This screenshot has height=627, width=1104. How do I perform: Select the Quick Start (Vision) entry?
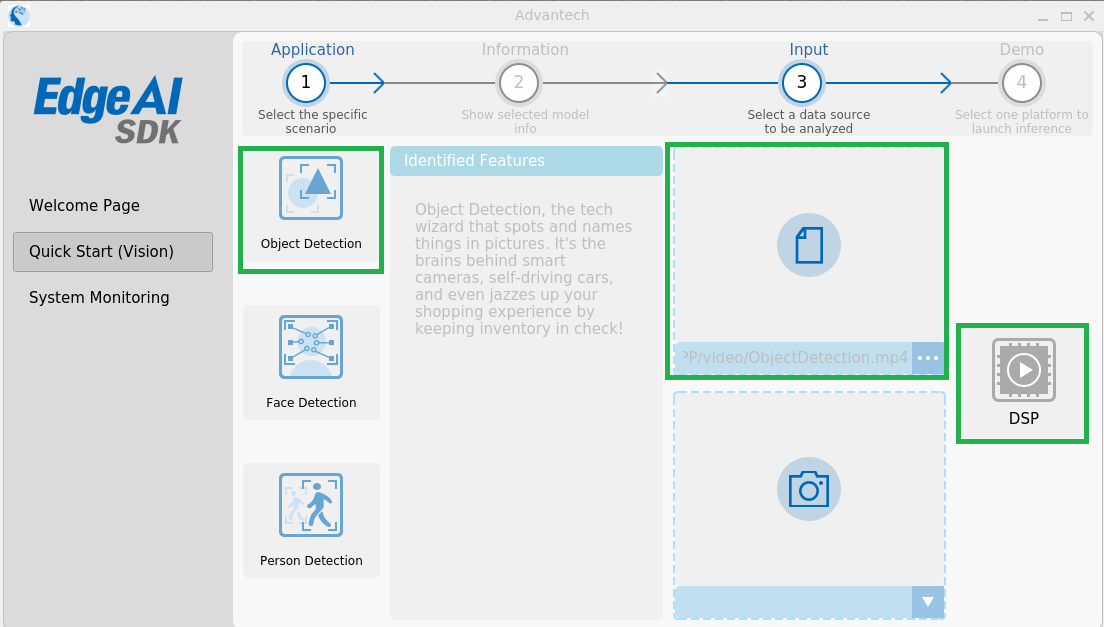(101, 251)
